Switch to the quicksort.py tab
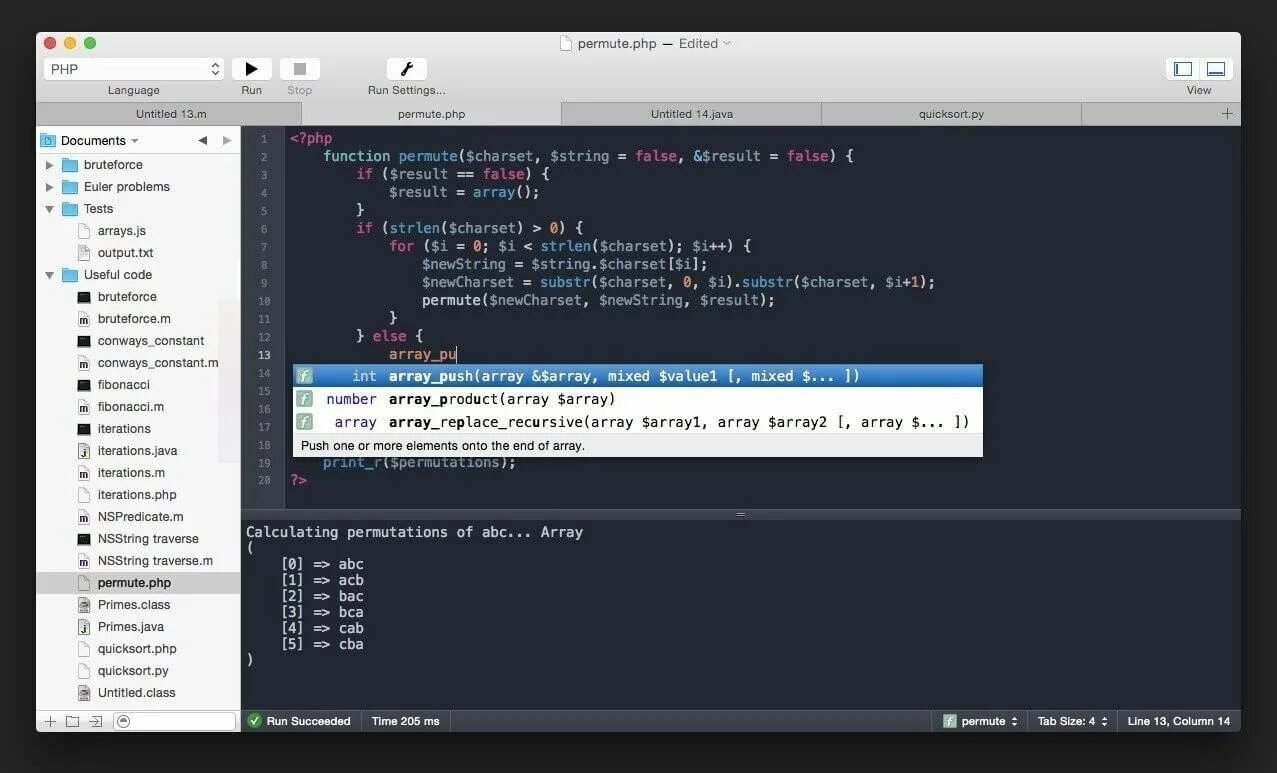 click(951, 114)
